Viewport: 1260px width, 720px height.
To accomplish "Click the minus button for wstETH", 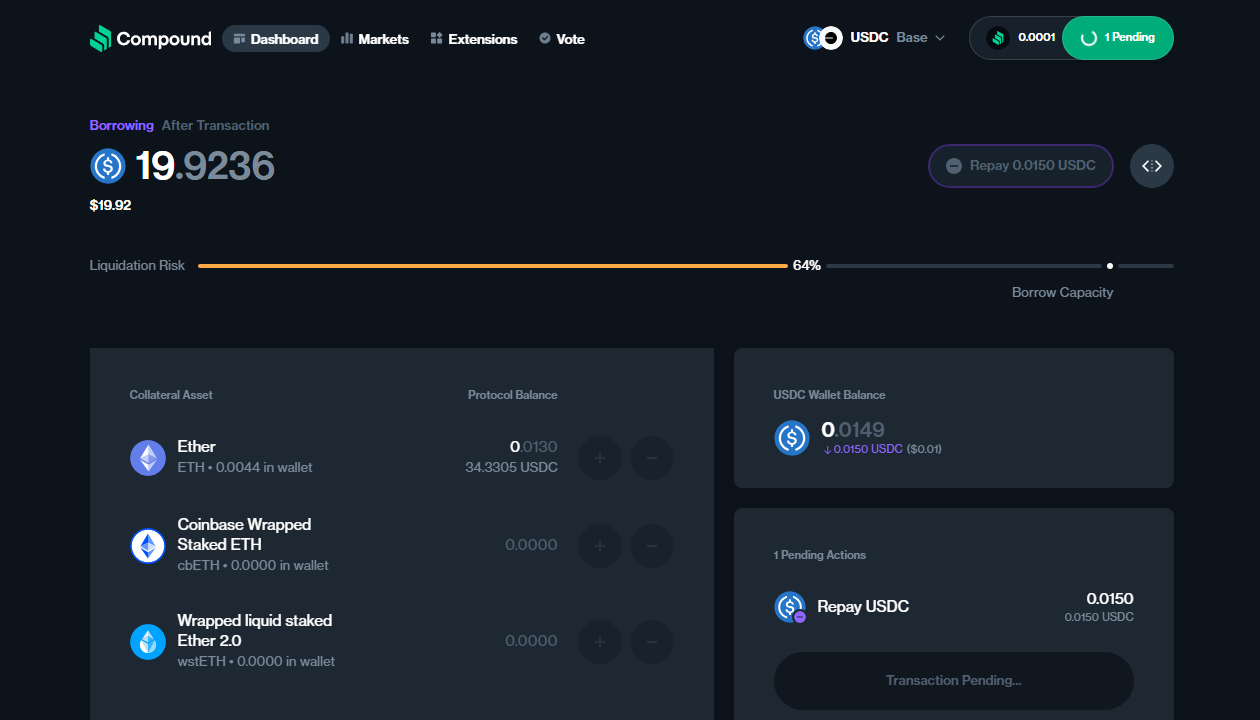I will (652, 642).
